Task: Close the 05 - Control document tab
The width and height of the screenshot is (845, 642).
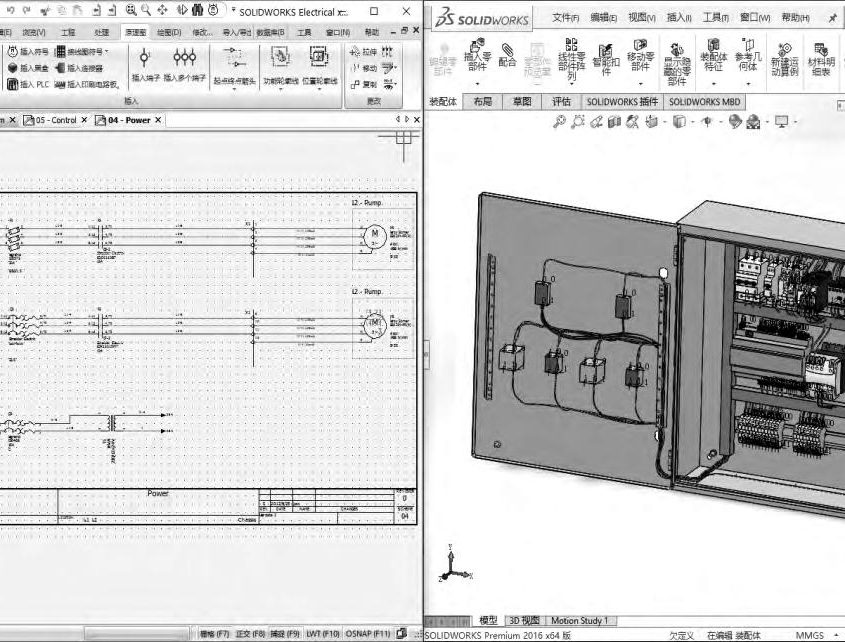Action: (x=84, y=120)
